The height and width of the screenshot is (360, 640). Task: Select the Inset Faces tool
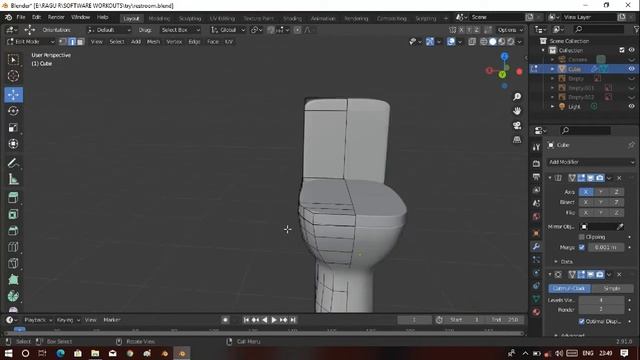[x=13, y=214]
